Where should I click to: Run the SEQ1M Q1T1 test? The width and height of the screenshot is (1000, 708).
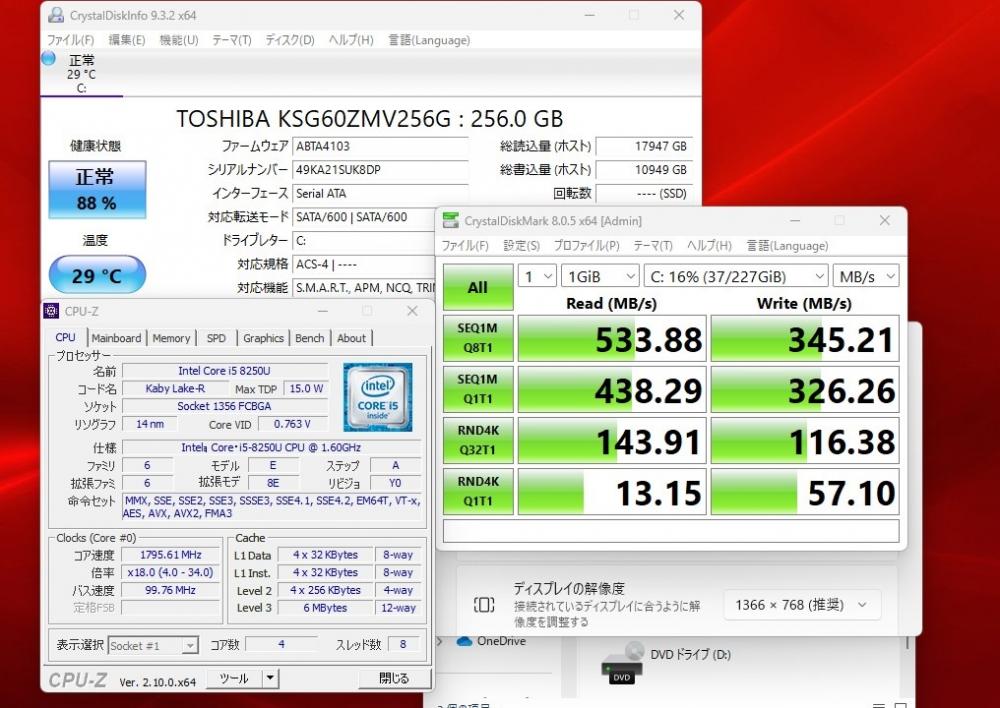click(478, 389)
